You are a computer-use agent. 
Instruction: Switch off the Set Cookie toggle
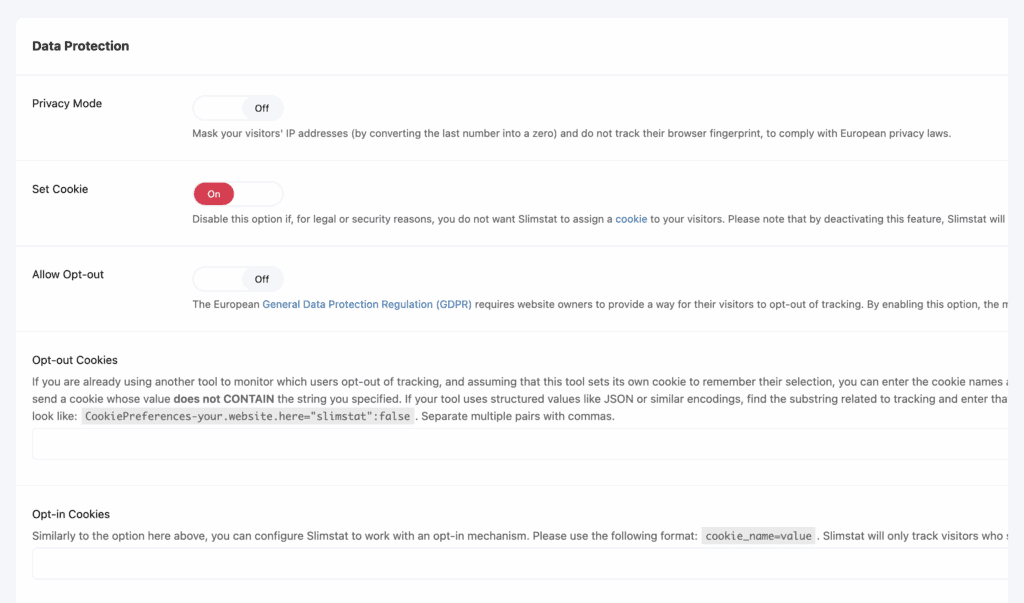238,194
